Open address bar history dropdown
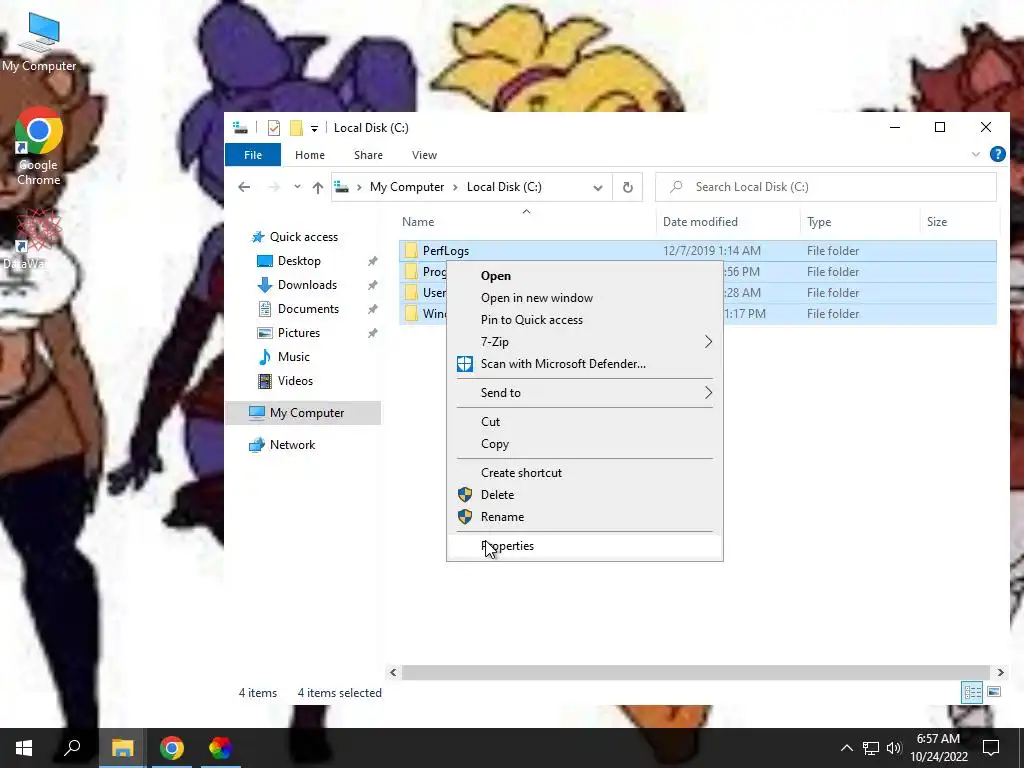 (598, 187)
